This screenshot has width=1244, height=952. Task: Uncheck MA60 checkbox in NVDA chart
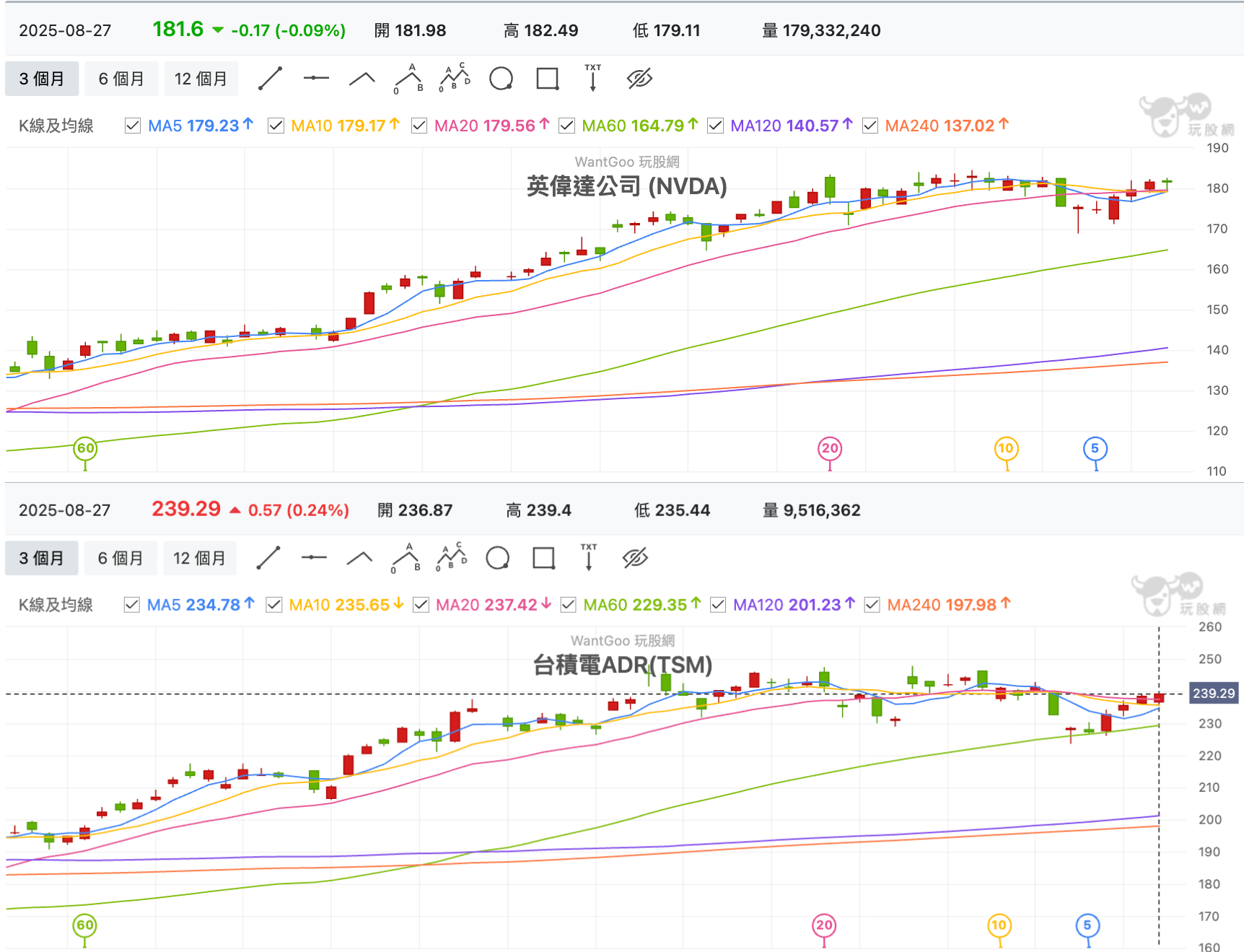[x=567, y=126]
